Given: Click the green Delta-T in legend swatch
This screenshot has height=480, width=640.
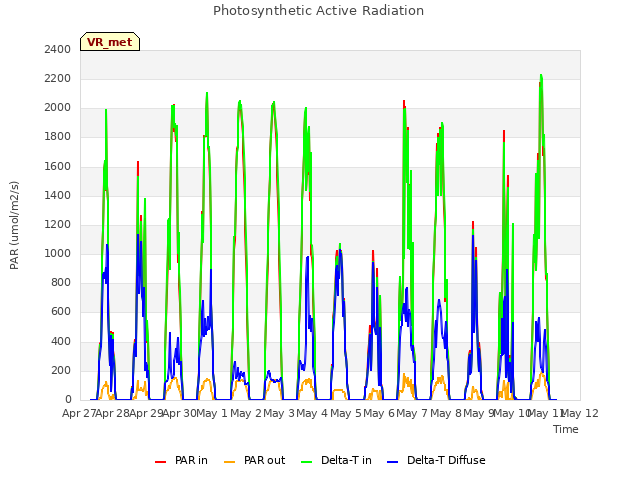Looking at the screenshot, I should (307, 462).
